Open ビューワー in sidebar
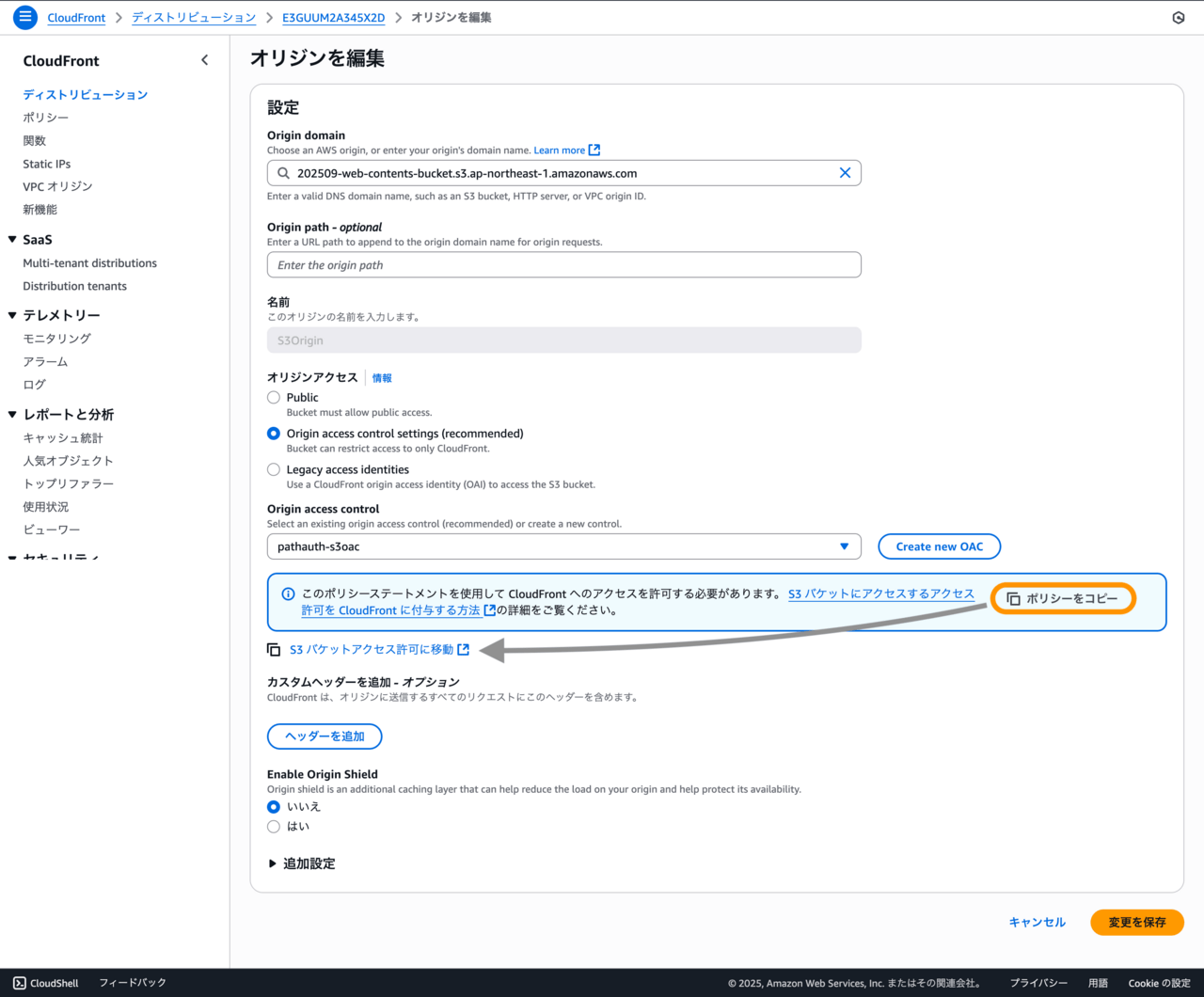 [52, 530]
